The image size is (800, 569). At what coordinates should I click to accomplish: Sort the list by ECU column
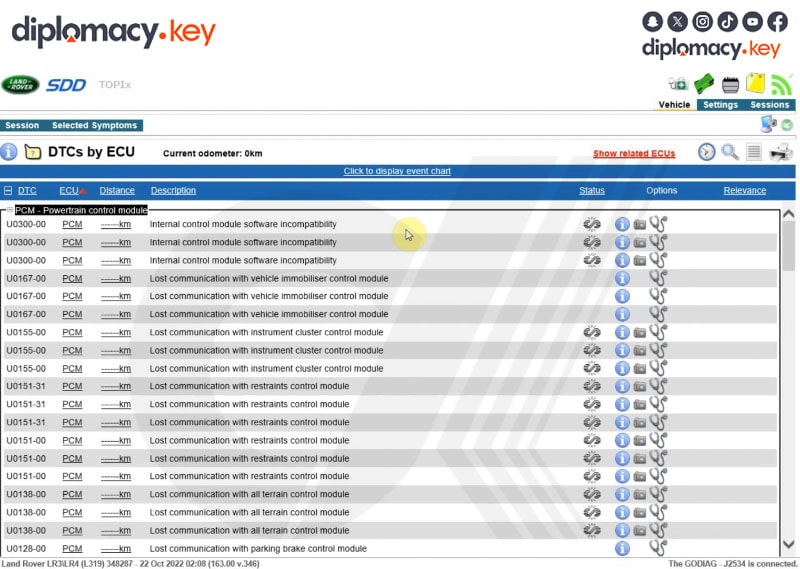click(x=68, y=190)
